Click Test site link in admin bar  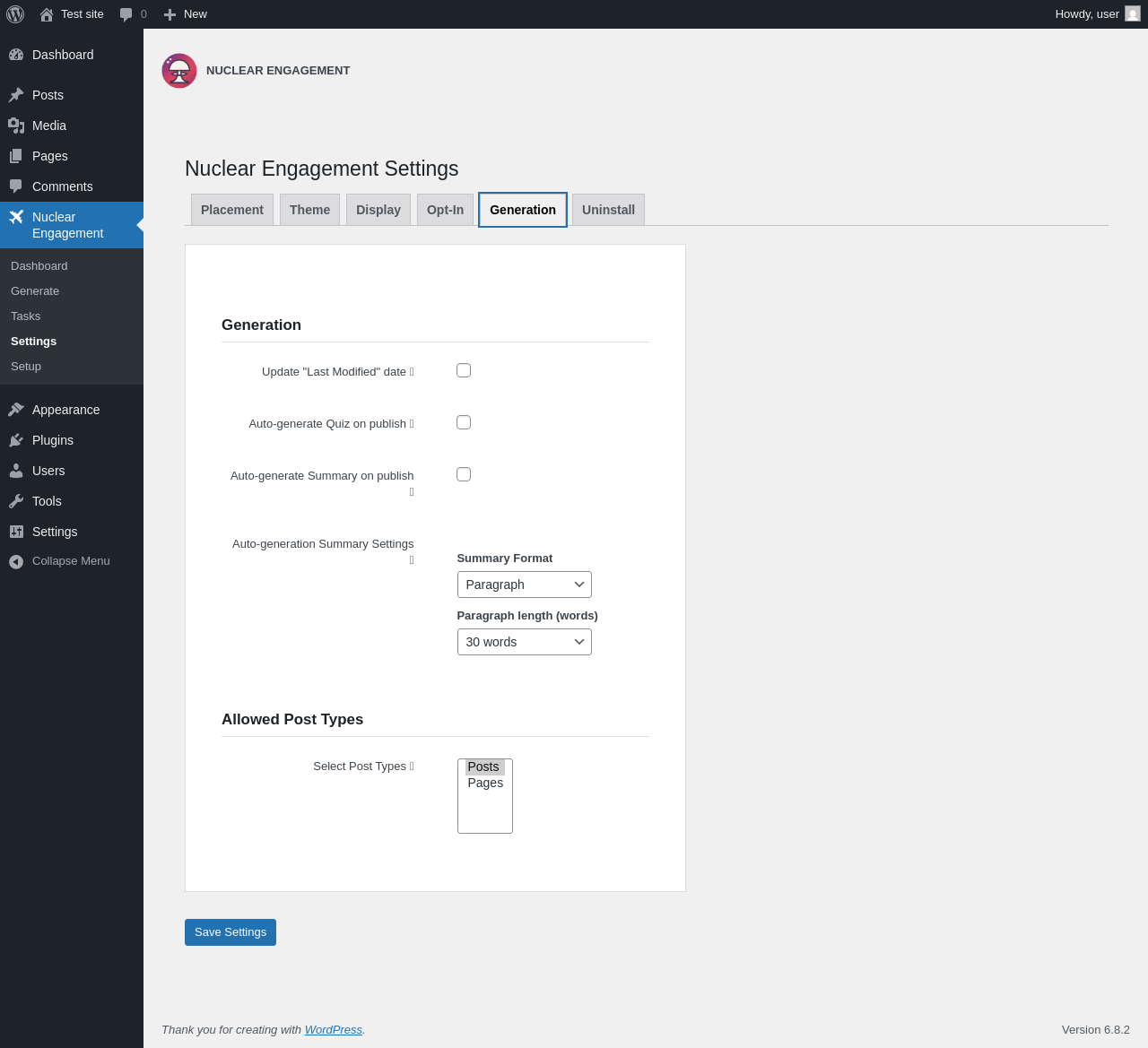tap(83, 14)
